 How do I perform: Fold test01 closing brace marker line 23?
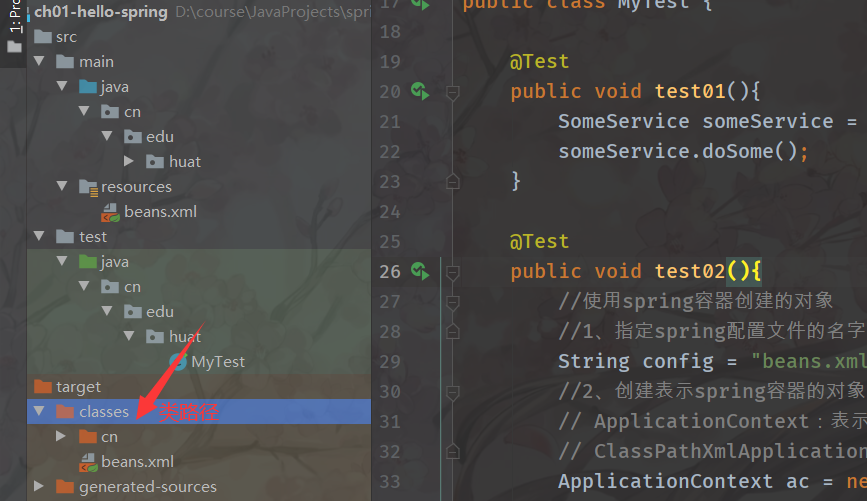[452, 181]
